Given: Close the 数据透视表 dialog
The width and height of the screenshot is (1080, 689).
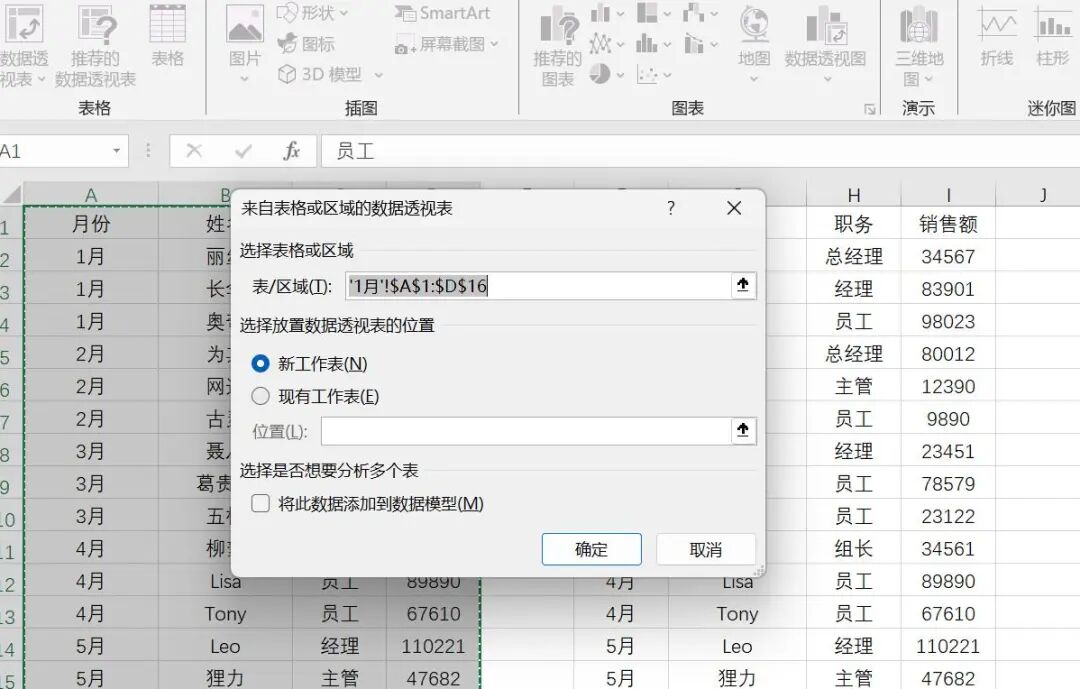Looking at the screenshot, I should [x=734, y=208].
